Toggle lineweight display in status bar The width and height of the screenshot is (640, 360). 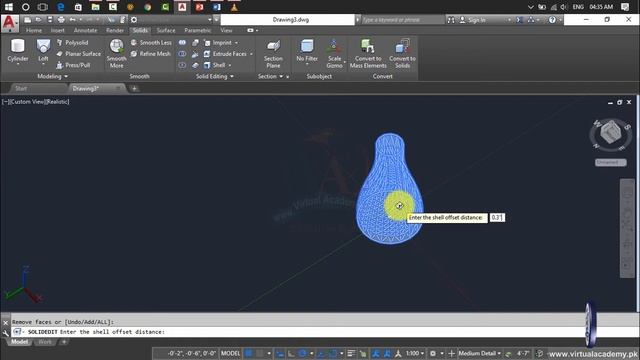[x=351, y=353]
